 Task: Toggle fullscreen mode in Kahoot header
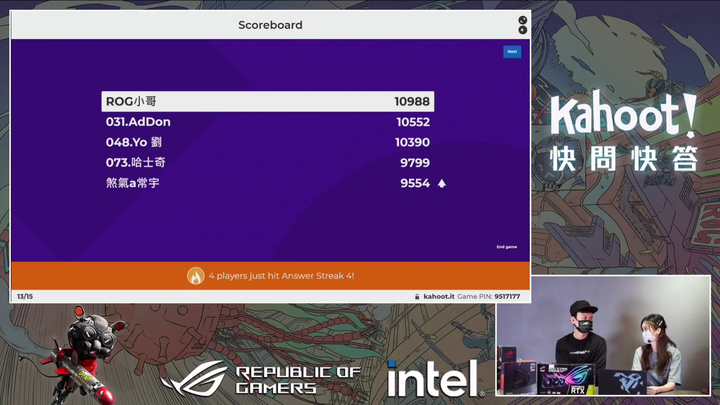pos(523,20)
